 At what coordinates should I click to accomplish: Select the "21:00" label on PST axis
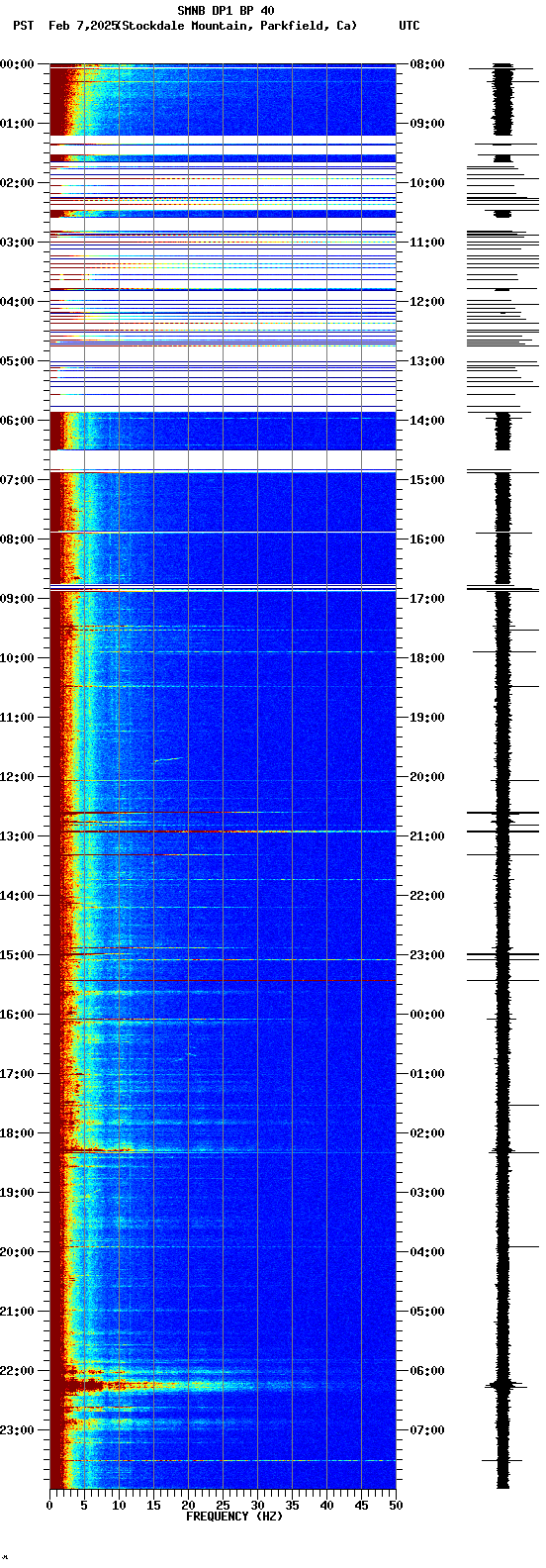(17, 1312)
